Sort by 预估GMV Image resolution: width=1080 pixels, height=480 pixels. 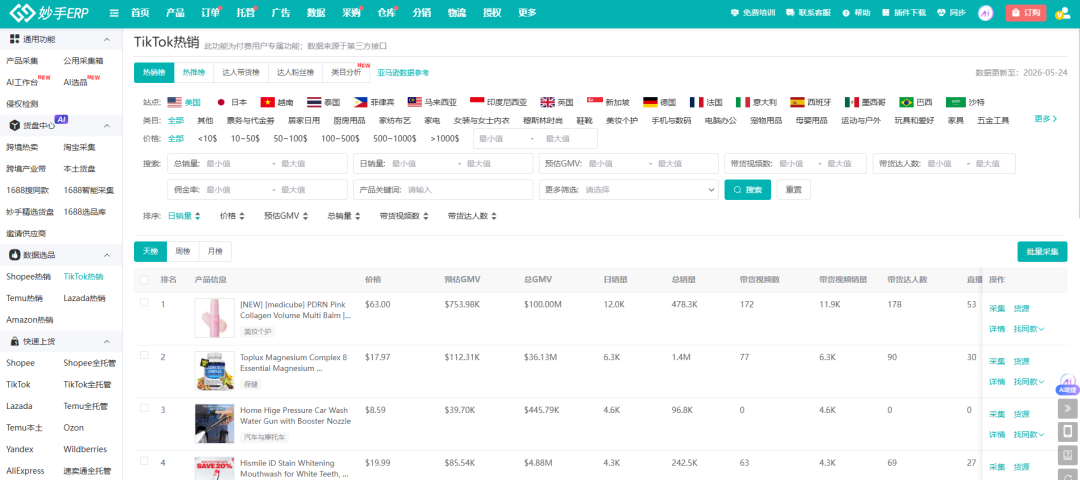click(286, 216)
